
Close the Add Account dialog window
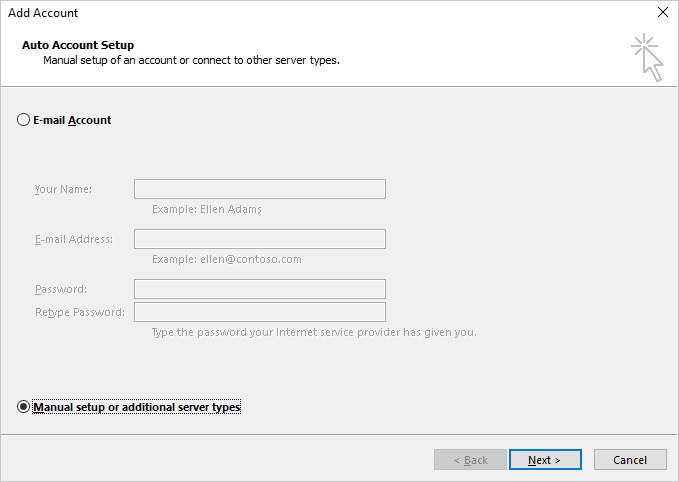pyautogui.click(x=662, y=13)
